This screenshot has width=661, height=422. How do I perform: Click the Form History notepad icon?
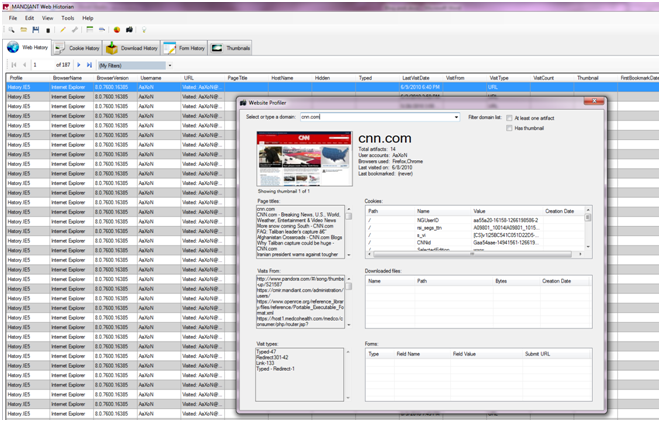tap(169, 48)
